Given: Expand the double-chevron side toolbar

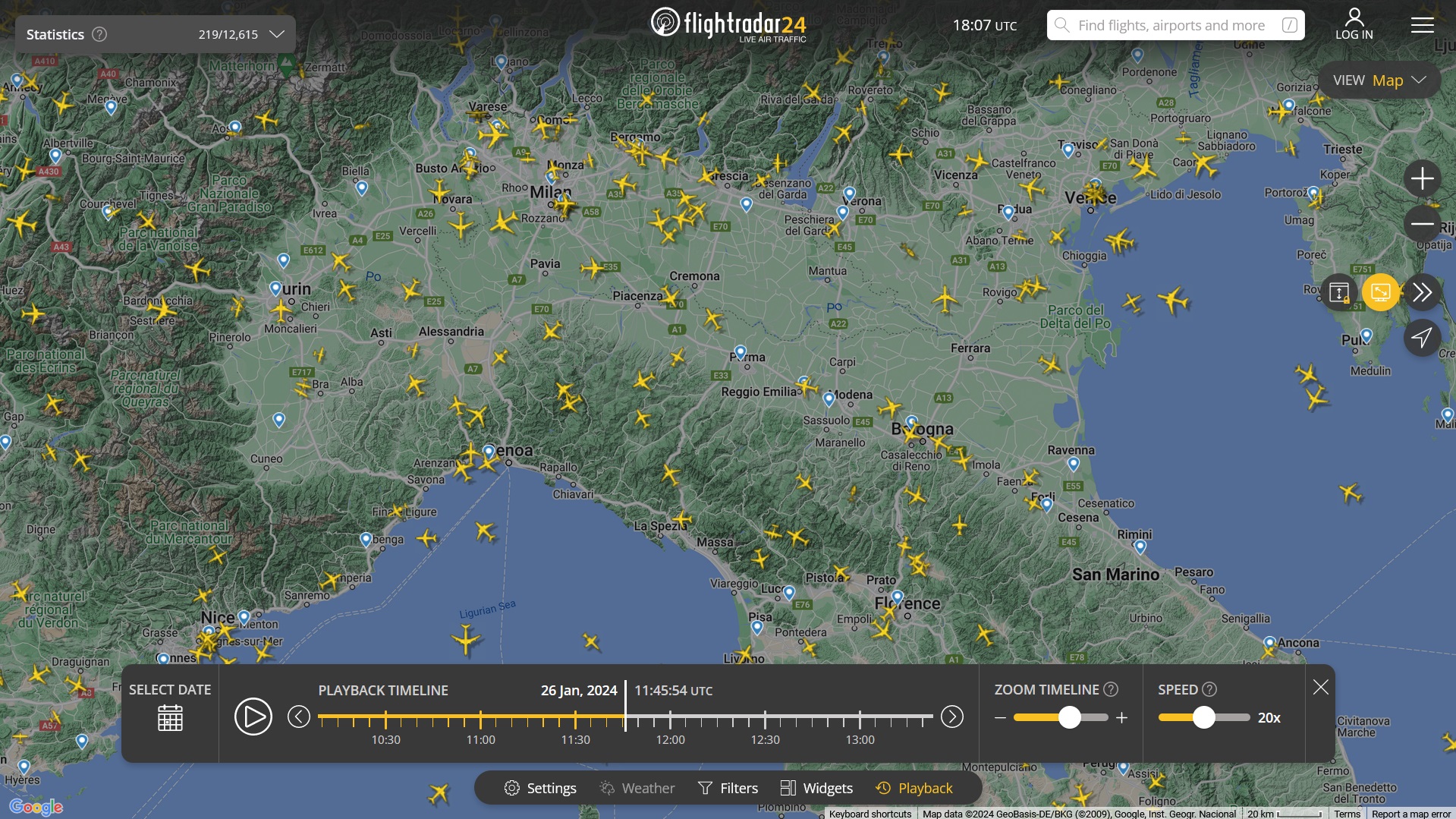Looking at the screenshot, I should coord(1422,292).
